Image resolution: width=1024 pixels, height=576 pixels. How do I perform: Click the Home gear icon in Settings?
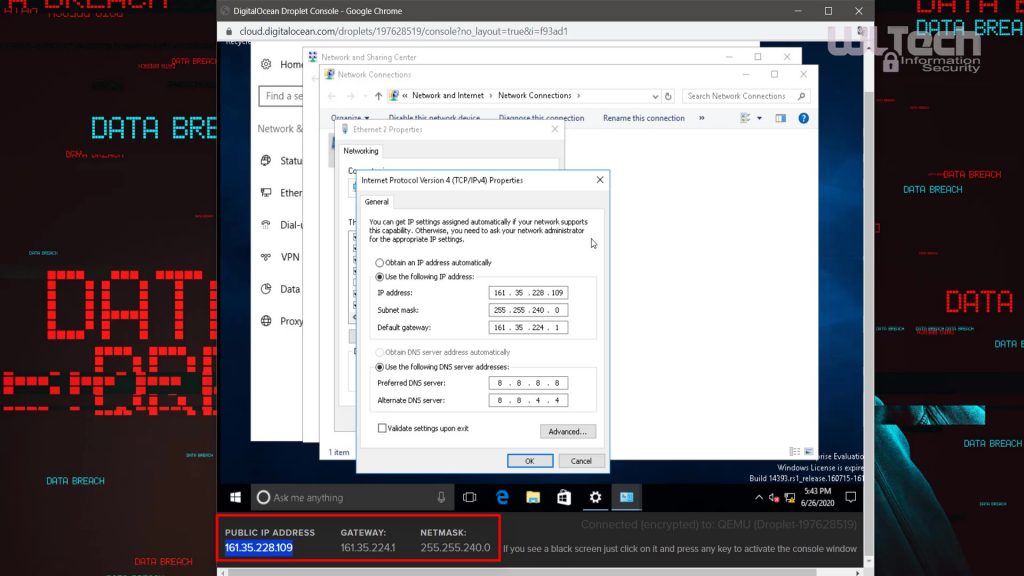tap(266, 64)
